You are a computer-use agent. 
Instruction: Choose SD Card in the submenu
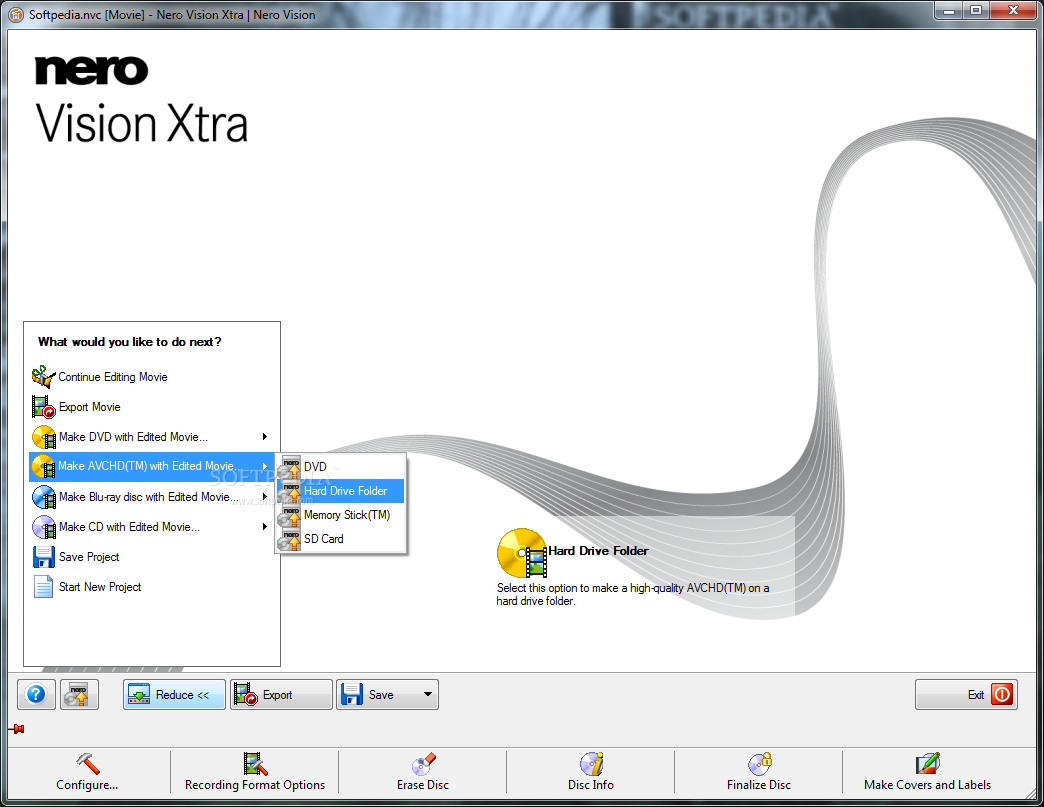click(340, 539)
